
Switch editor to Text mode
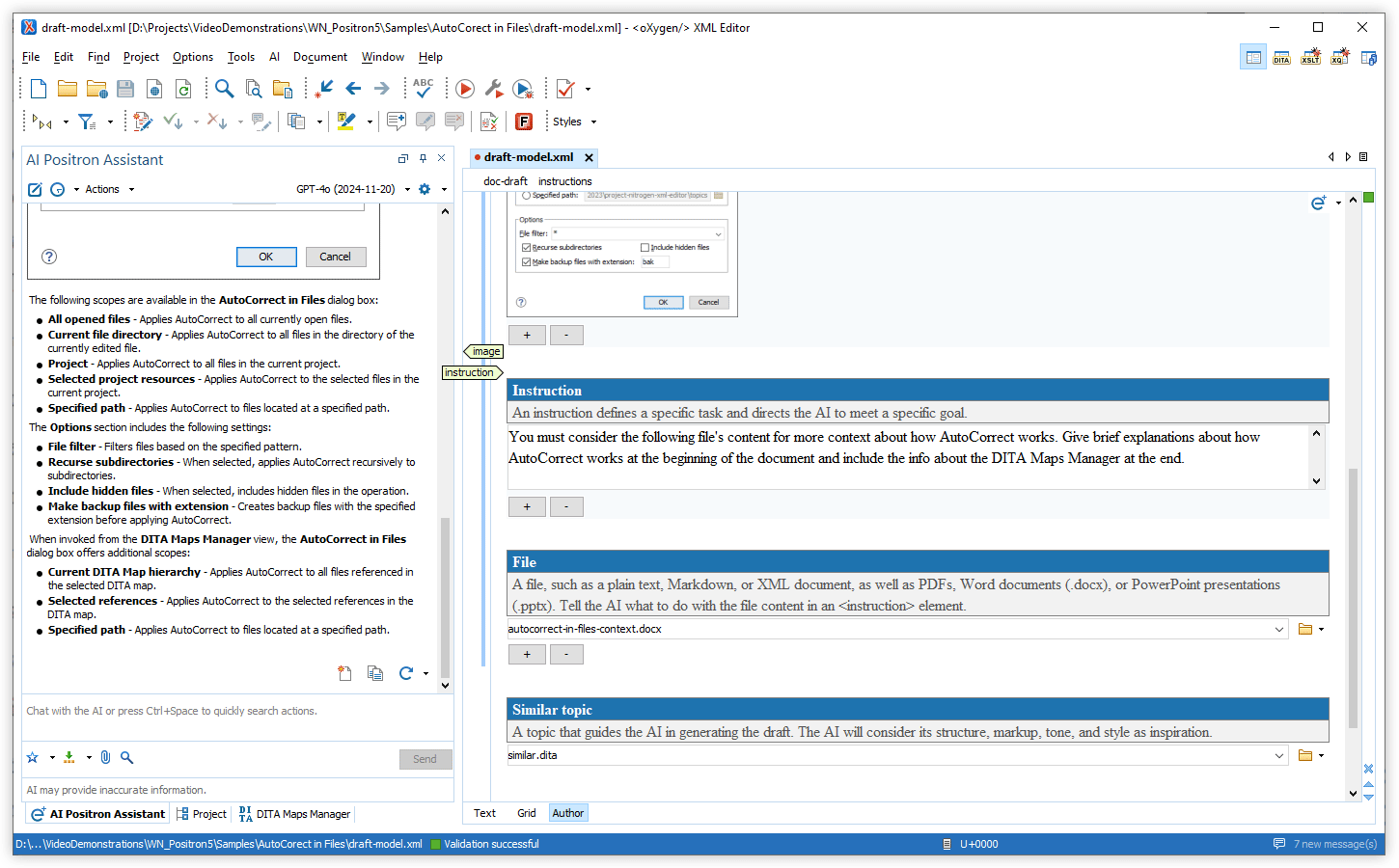click(484, 813)
